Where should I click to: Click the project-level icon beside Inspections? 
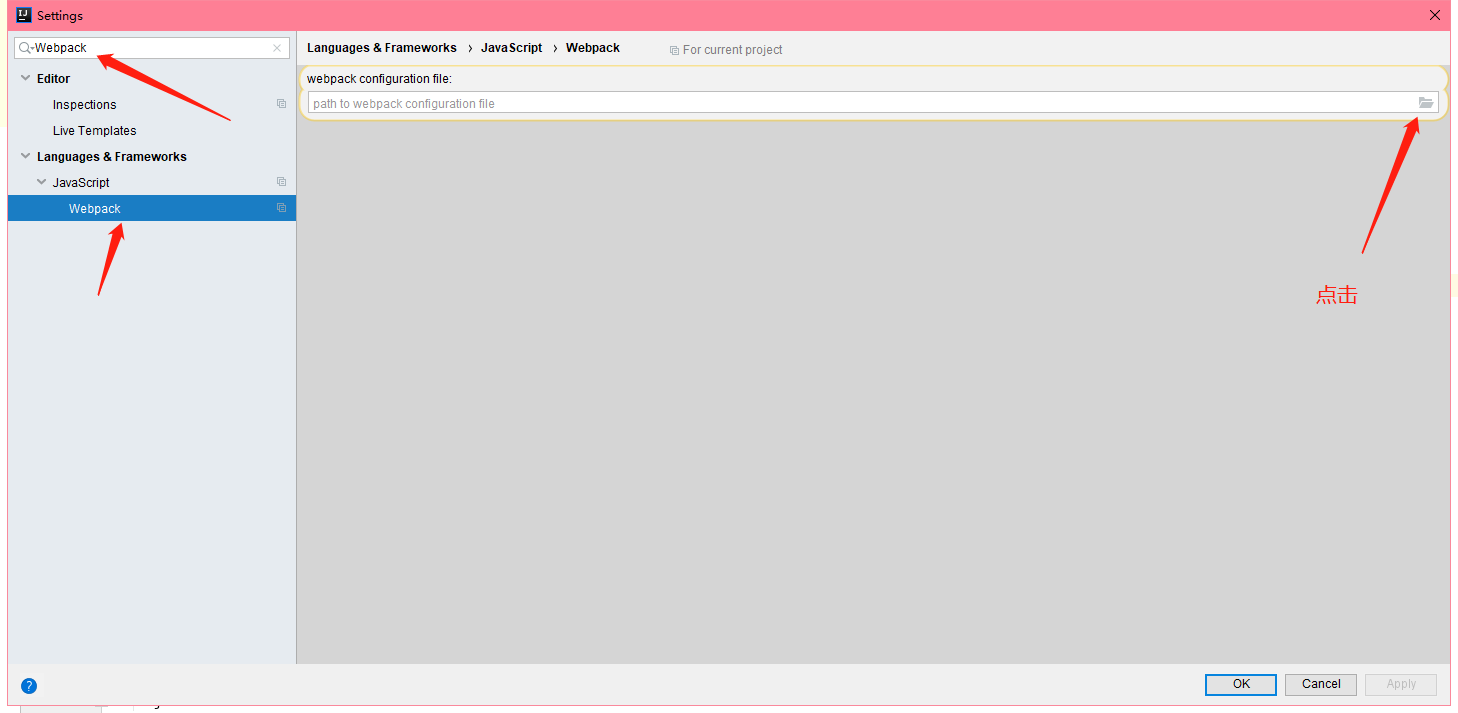point(281,104)
